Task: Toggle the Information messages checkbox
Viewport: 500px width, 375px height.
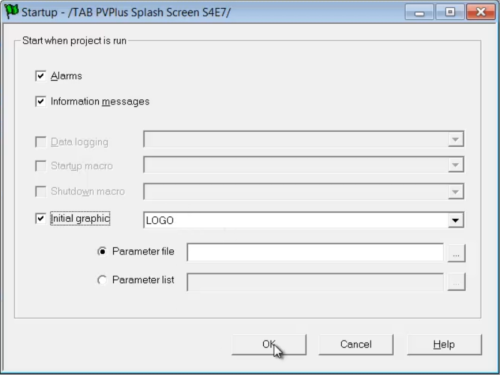Action: [40, 101]
